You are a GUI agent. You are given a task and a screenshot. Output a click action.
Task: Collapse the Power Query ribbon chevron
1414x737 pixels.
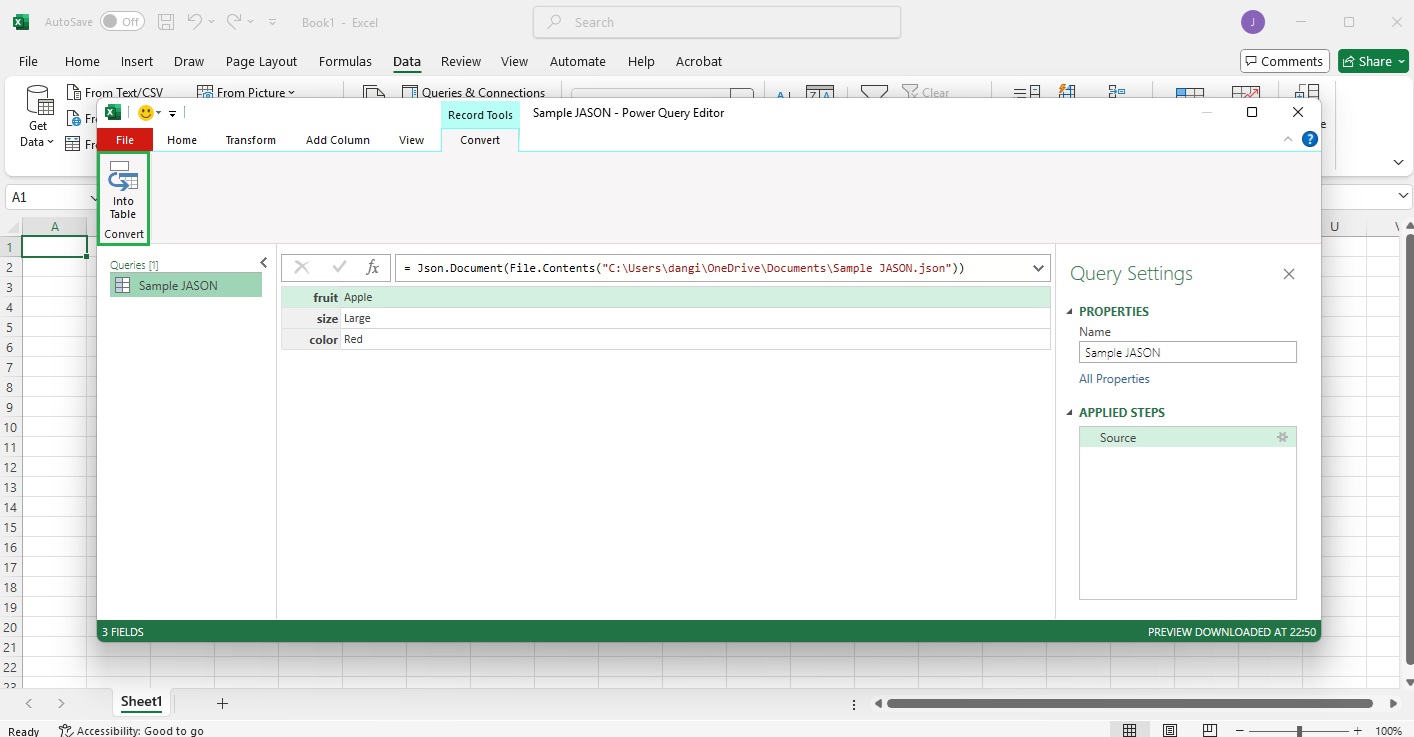coord(1288,140)
